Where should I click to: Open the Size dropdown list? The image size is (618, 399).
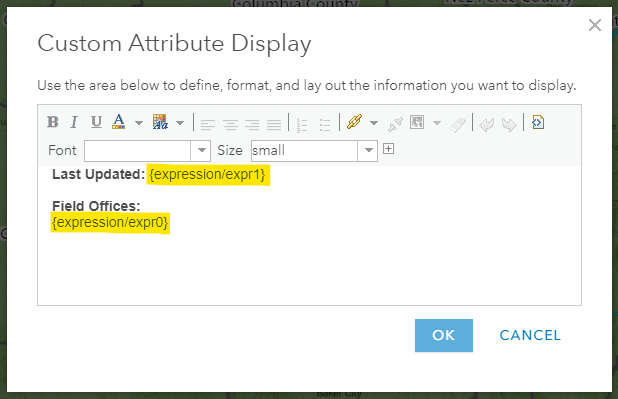(x=368, y=151)
